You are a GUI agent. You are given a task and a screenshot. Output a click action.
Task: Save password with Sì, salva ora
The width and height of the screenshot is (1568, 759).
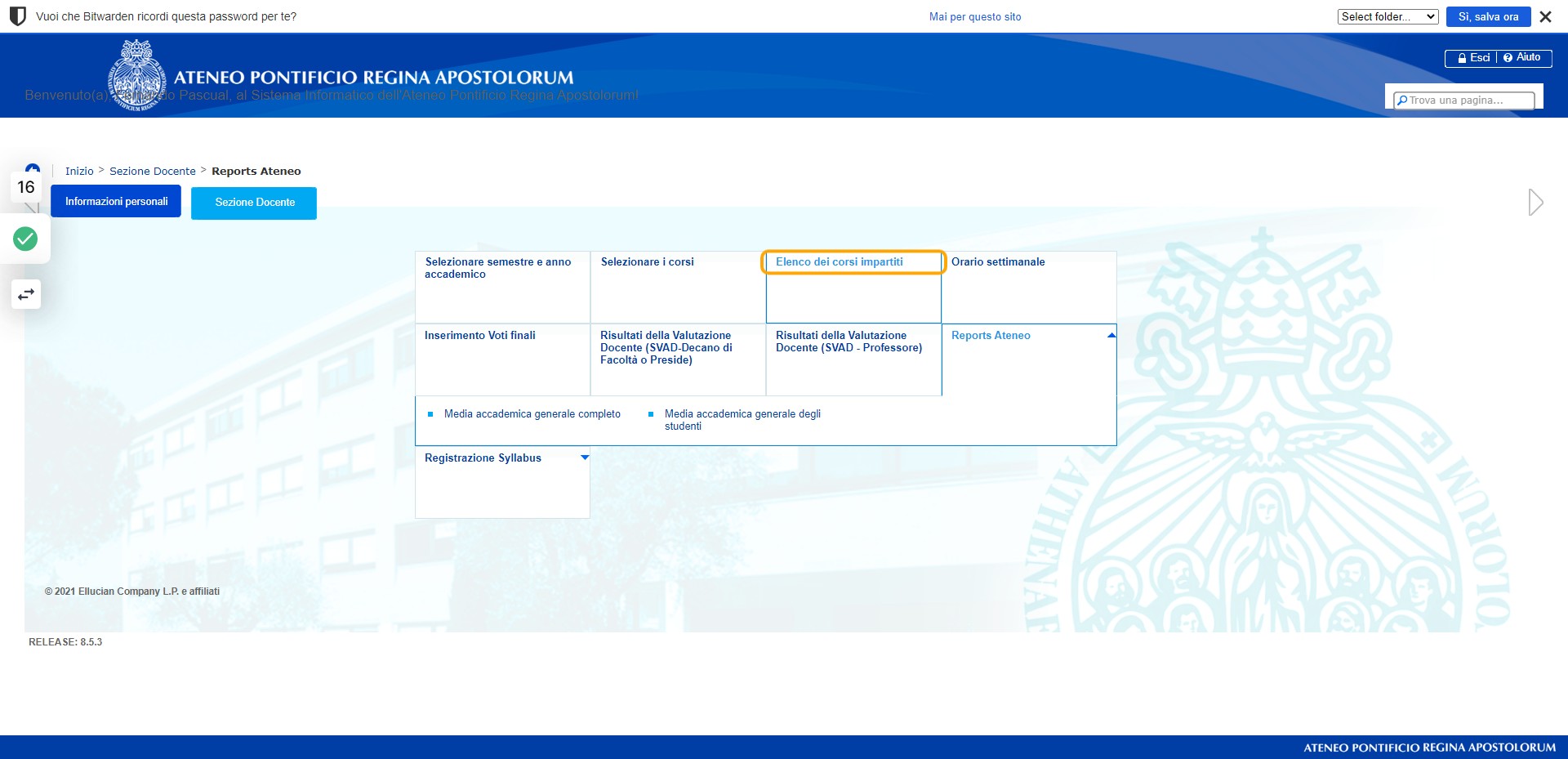point(1488,16)
